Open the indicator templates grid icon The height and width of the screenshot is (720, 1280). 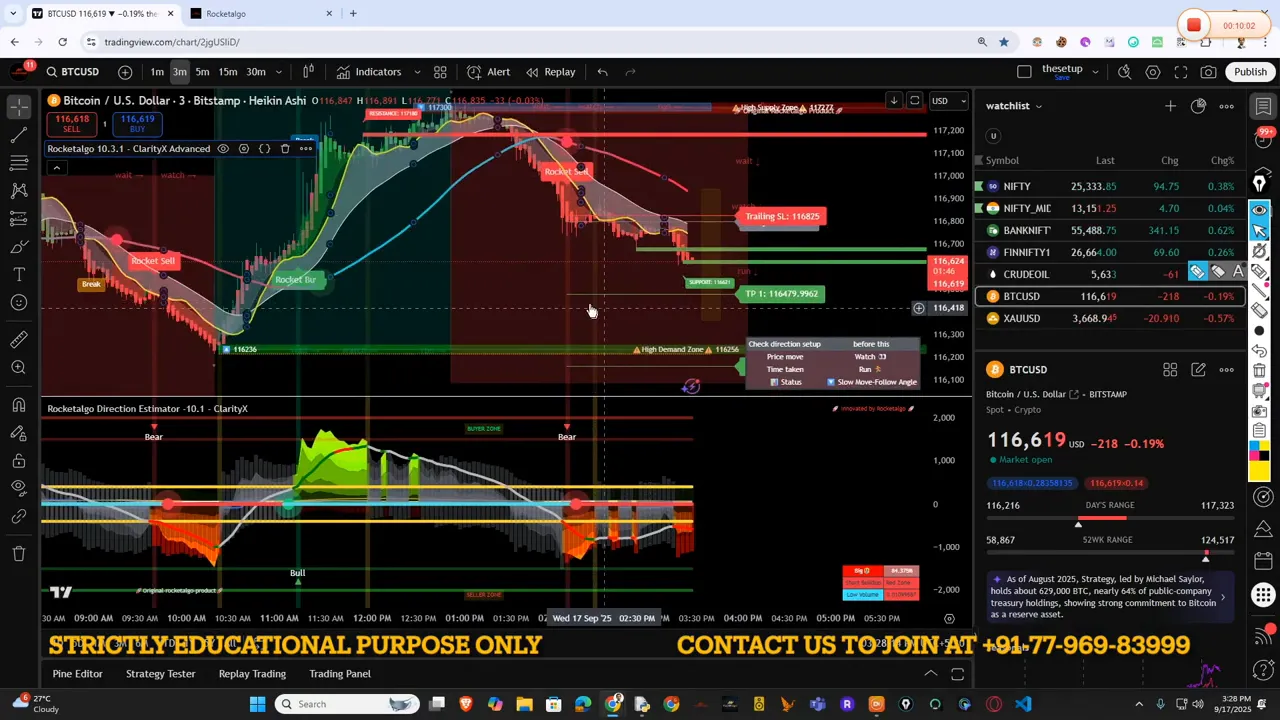coord(440,72)
